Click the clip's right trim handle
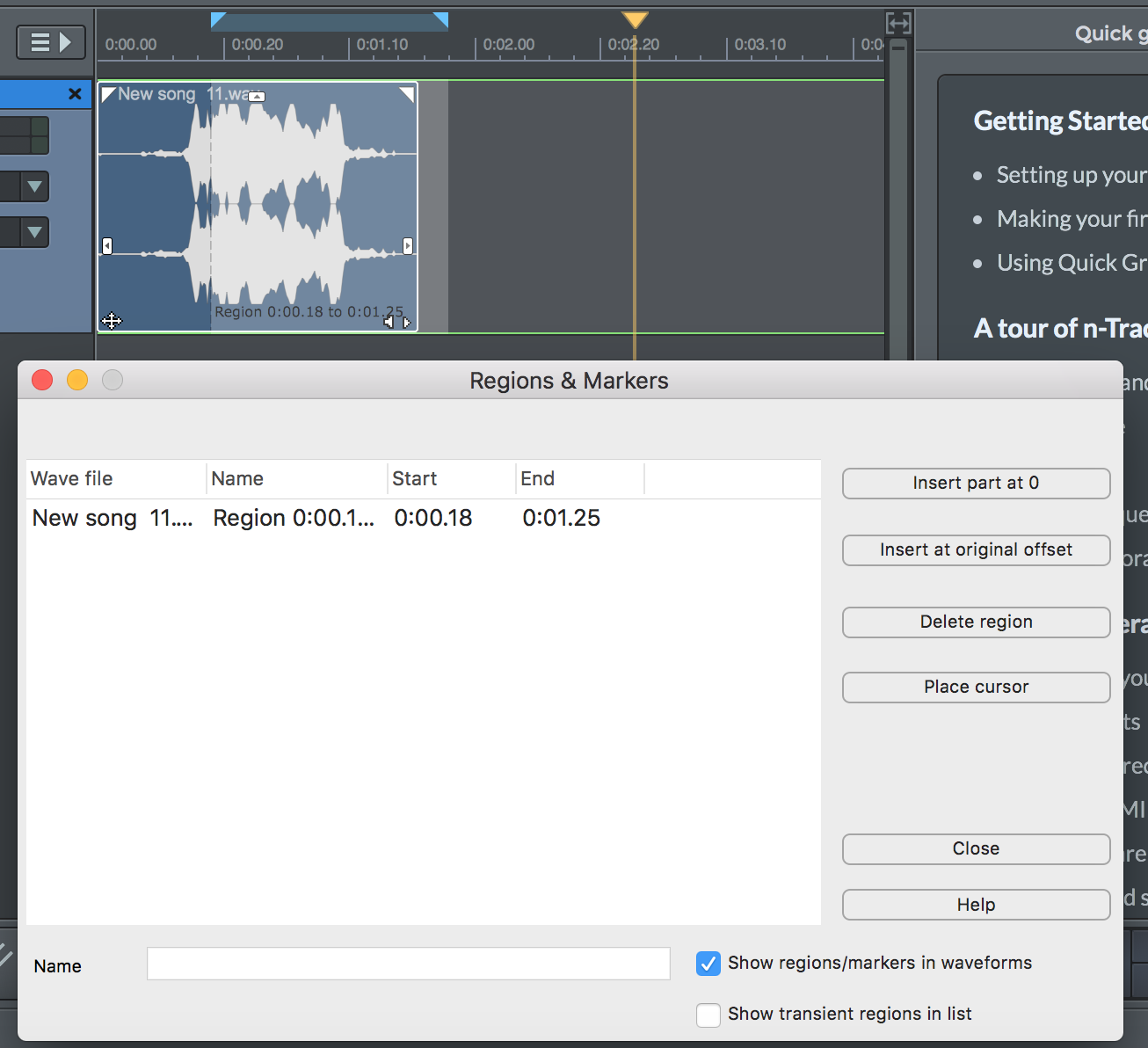Viewport: 1148px width, 1048px height. pos(408,246)
